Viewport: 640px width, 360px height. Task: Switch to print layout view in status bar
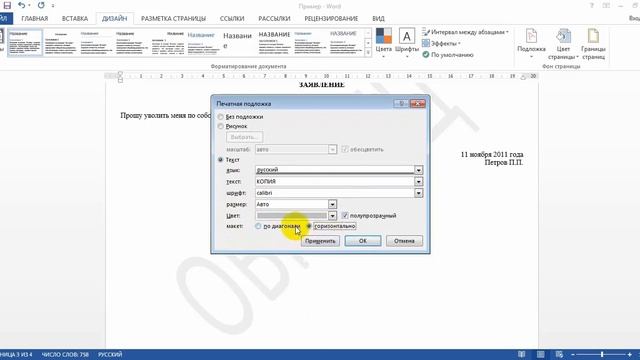pos(540,354)
